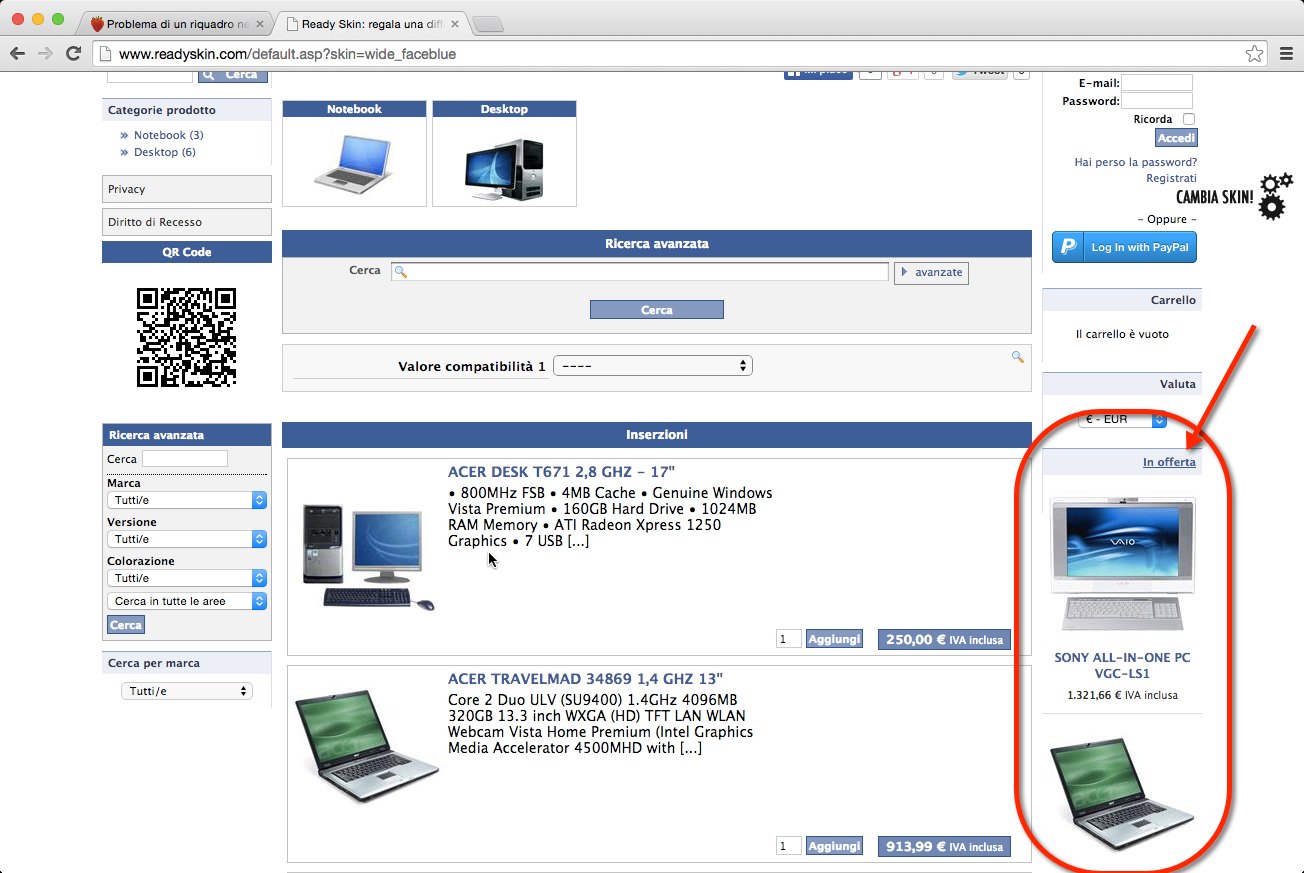Add Acer Desk T671 with Aggiungi
This screenshot has height=873, width=1304.
(834, 639)
